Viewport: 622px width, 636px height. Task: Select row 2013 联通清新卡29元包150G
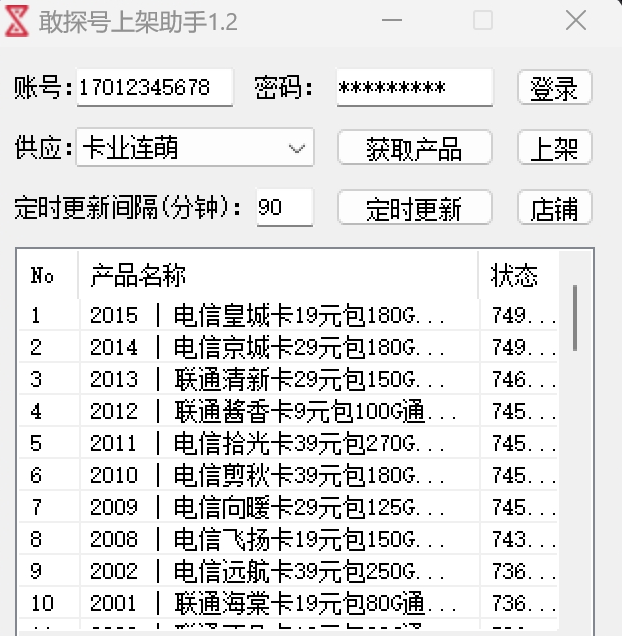coord(288,379)
